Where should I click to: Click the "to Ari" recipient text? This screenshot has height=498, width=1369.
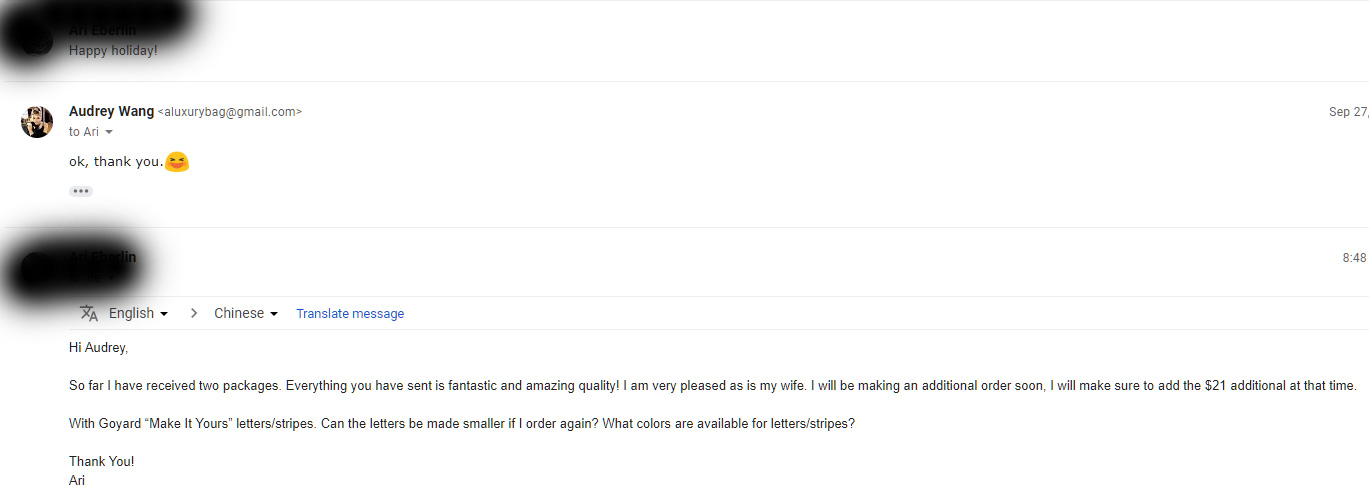[84, 132]
